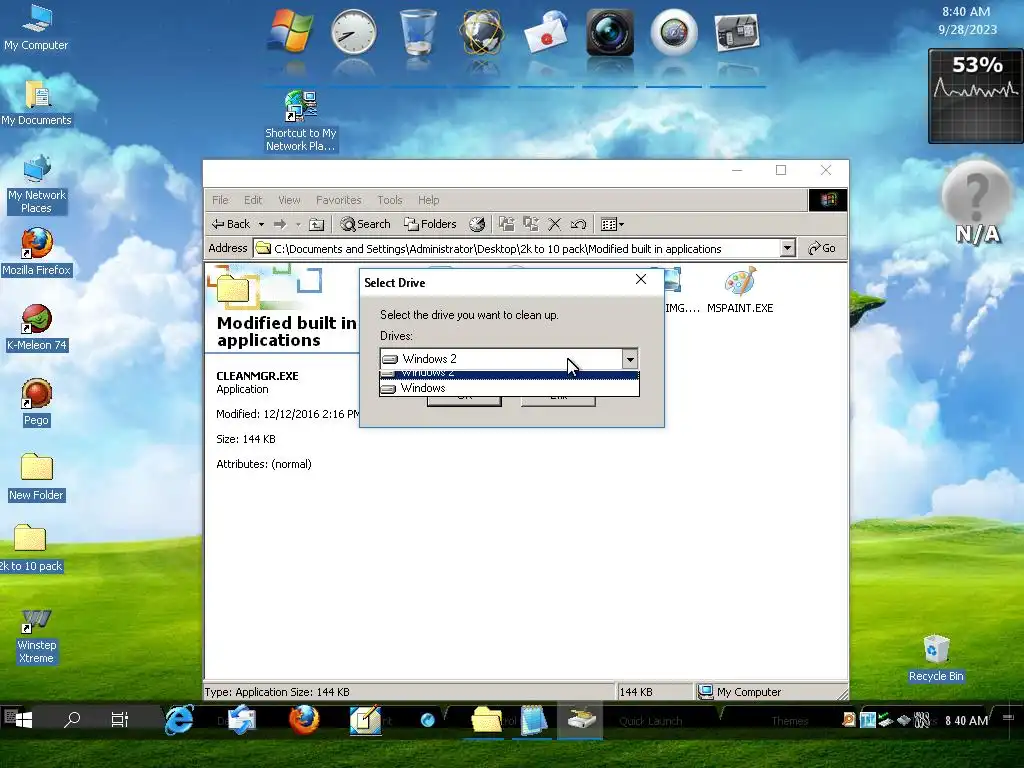Click the taskbar clock 8:40 AM

pos(967,720)
